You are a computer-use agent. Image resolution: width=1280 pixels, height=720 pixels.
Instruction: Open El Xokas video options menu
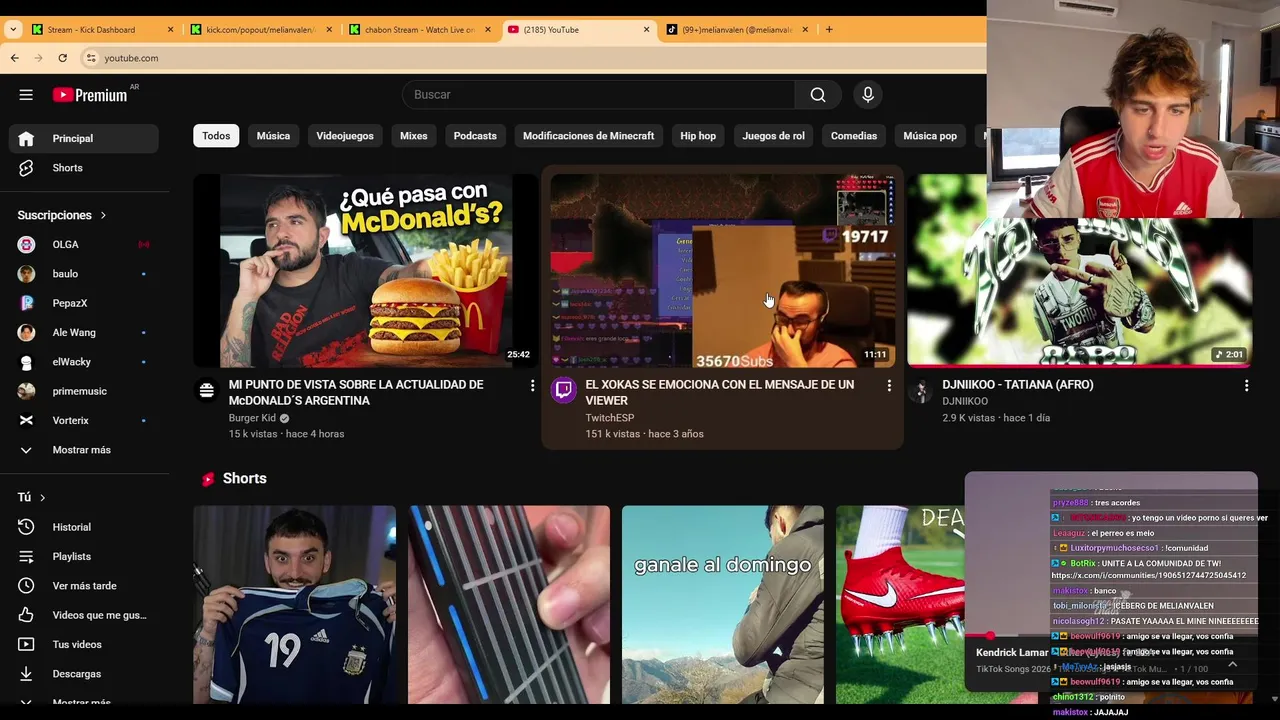tap(889, 386)
